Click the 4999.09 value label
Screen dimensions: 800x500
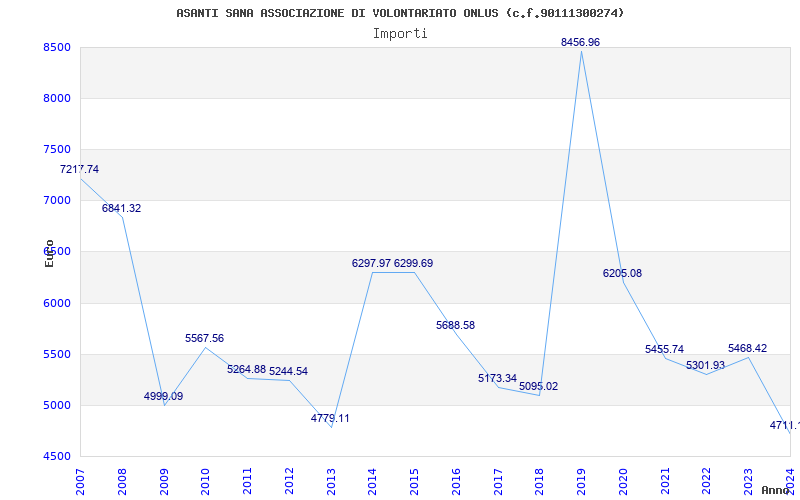pos(163,396)
